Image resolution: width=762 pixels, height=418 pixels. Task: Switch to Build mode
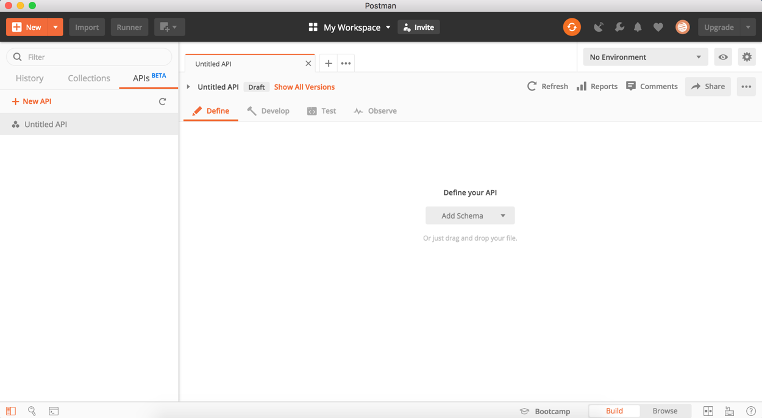pos(614,411)
